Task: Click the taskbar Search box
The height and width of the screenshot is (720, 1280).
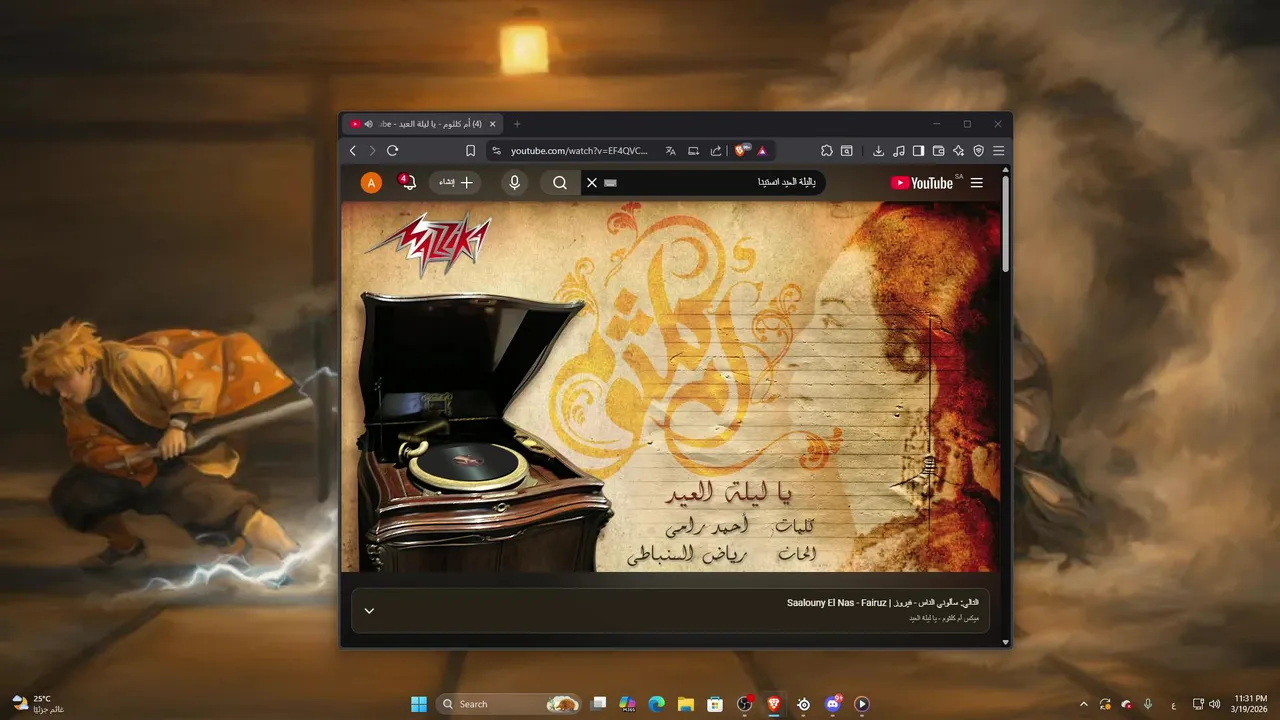Action: 510,704
